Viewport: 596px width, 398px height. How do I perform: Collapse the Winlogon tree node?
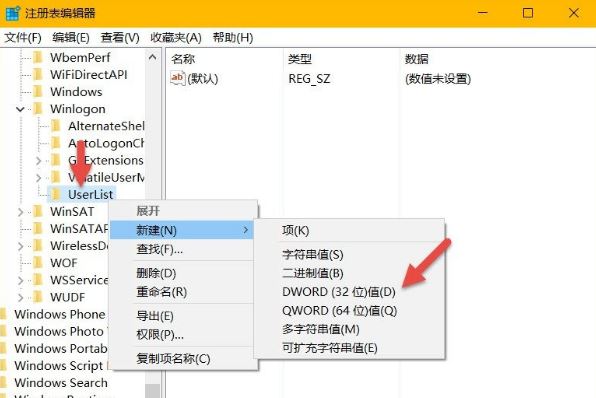point(21,109)
